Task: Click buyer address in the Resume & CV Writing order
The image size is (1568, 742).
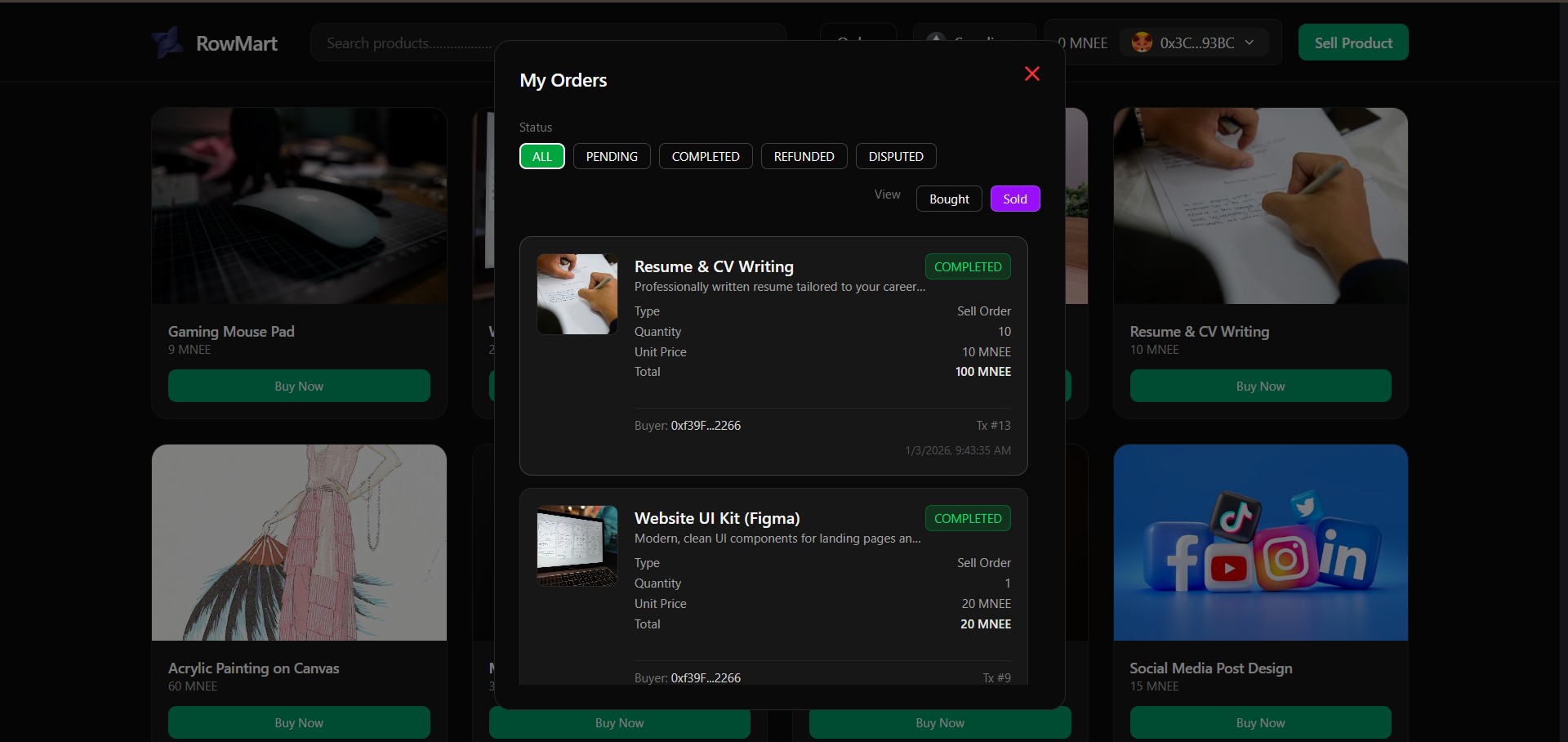Action: tap(706, 426)
